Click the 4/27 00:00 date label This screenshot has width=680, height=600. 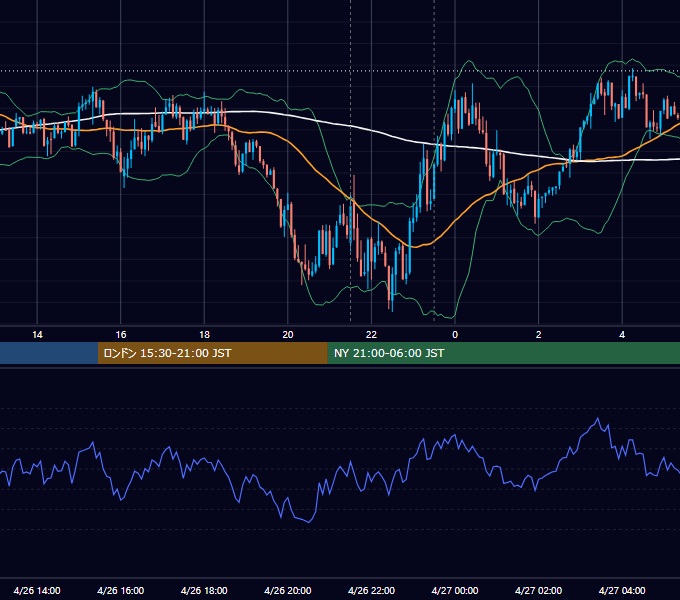pyautogui.click(x=455, y=590)
